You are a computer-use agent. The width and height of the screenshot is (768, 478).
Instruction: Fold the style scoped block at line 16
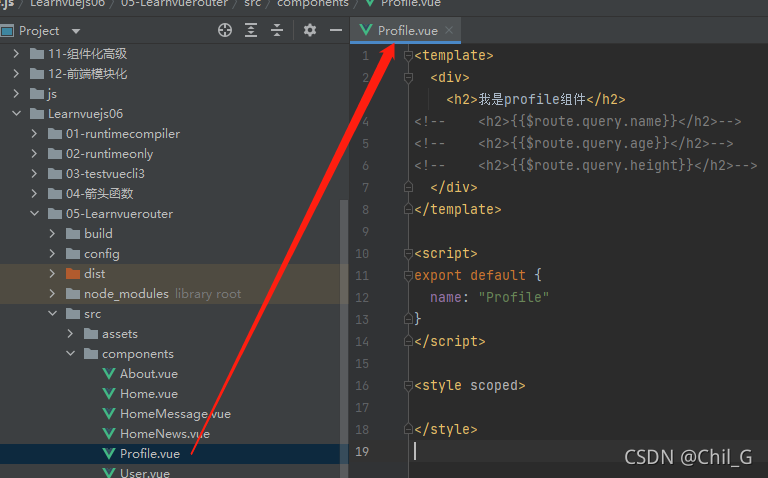click(x=408, y=385)
